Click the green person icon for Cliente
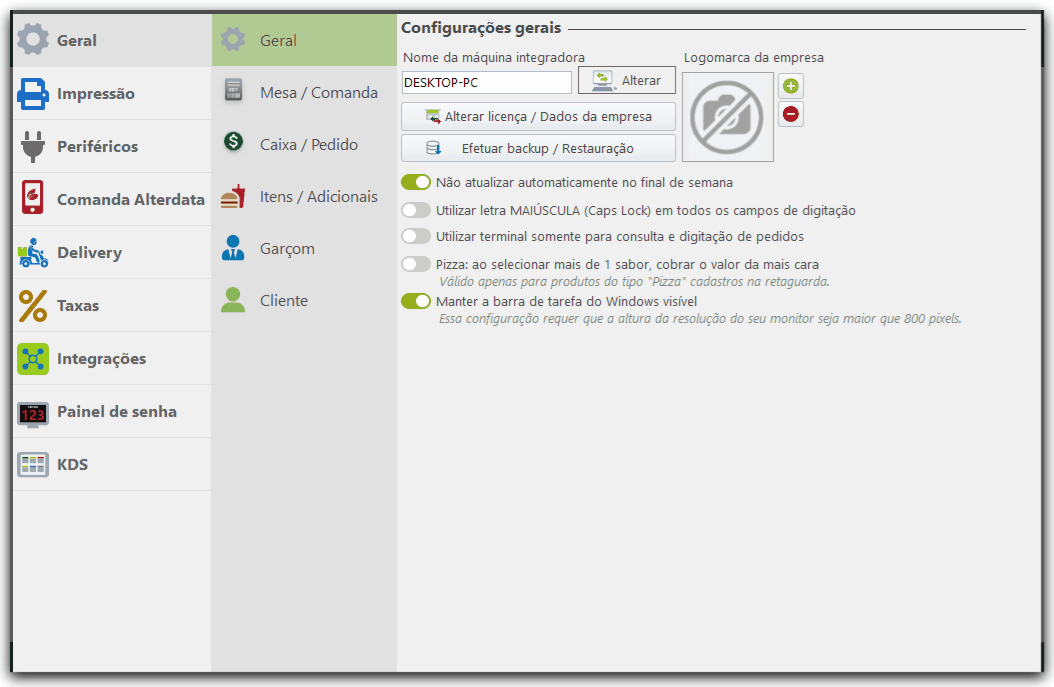 (x=233, y=300)
